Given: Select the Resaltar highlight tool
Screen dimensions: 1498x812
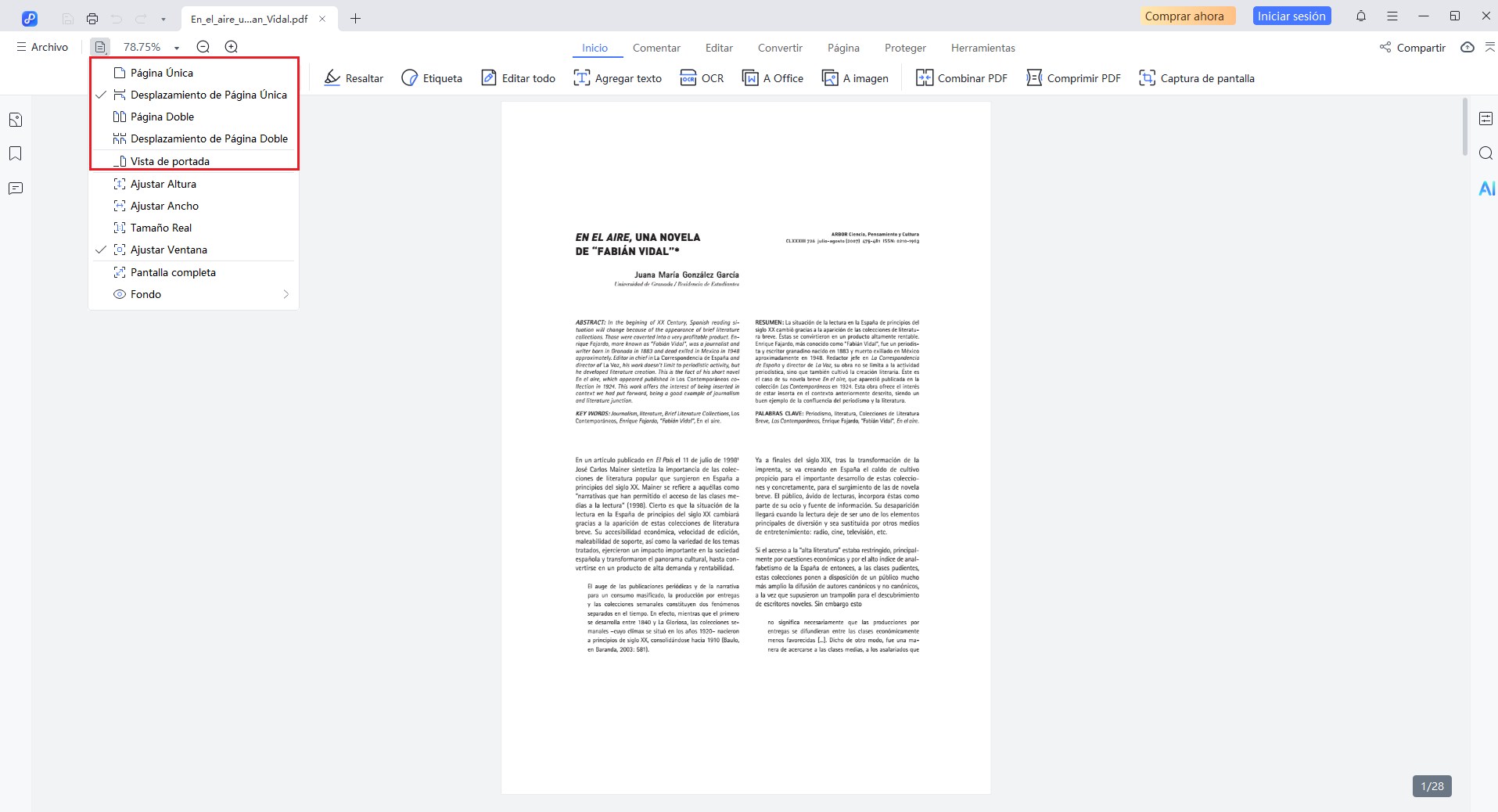Looking at the screenshot, I should point(354,78).
